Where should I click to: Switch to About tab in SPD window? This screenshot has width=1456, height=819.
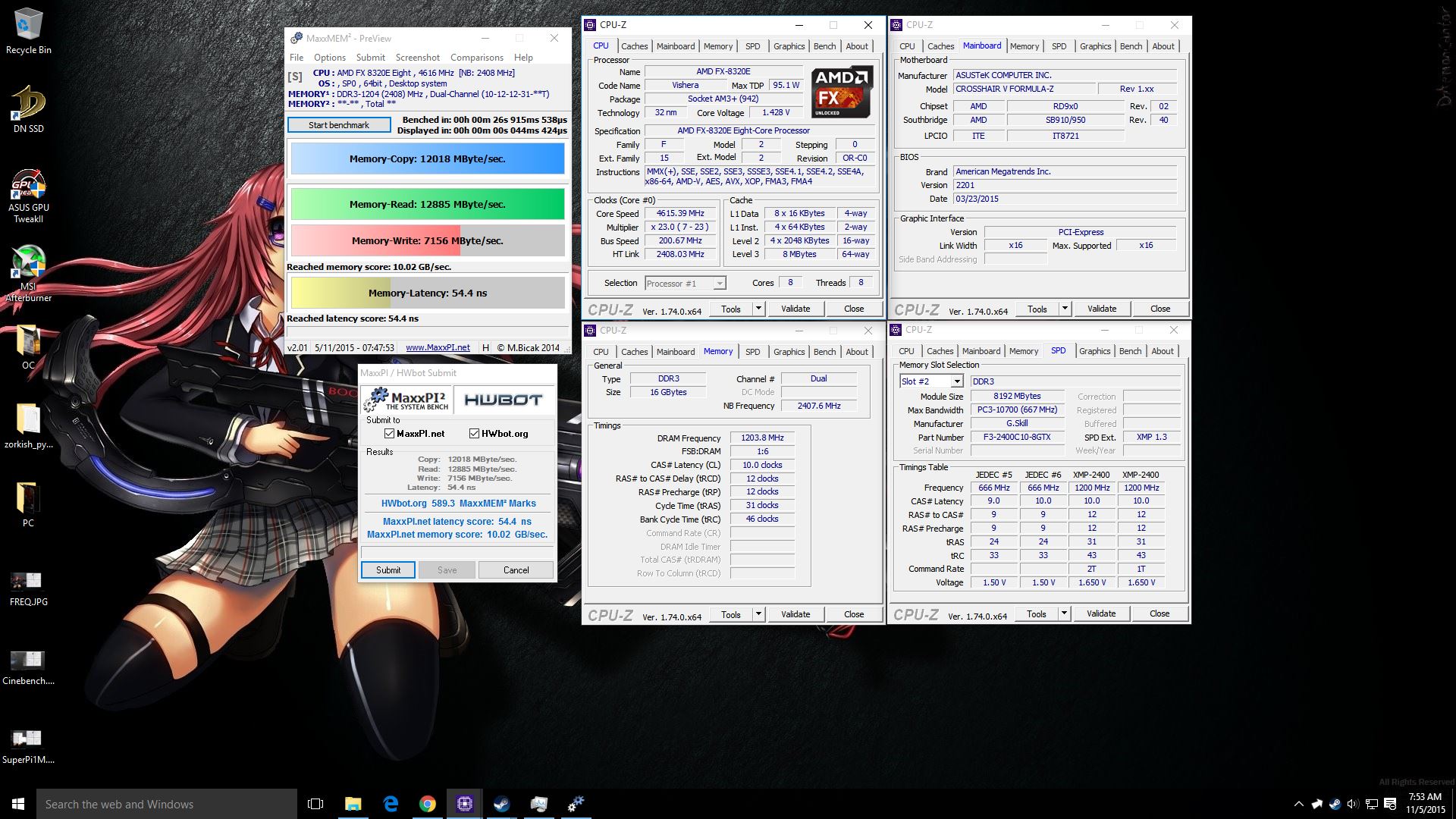click(x=1162, y=351)
